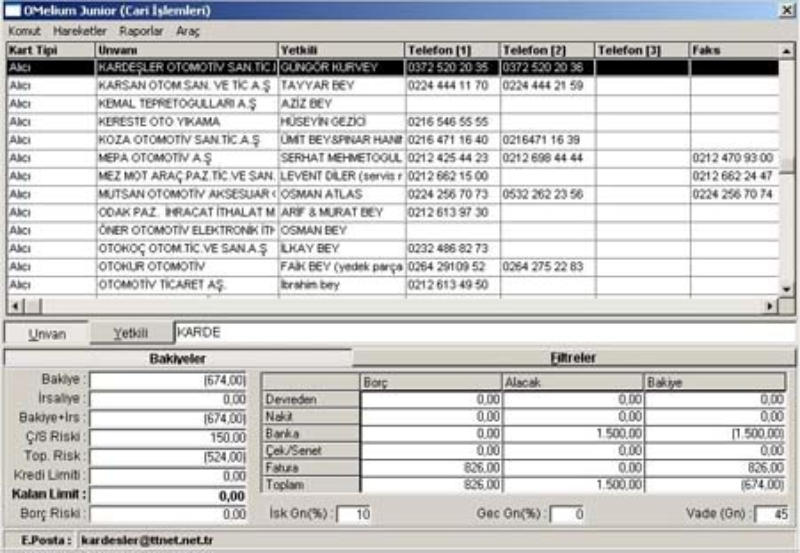Select the ÖNER OTOMOTİV ELEKTRONİK row
The height and width of the screenshot is (553, 800).
[x=393, y=230]
